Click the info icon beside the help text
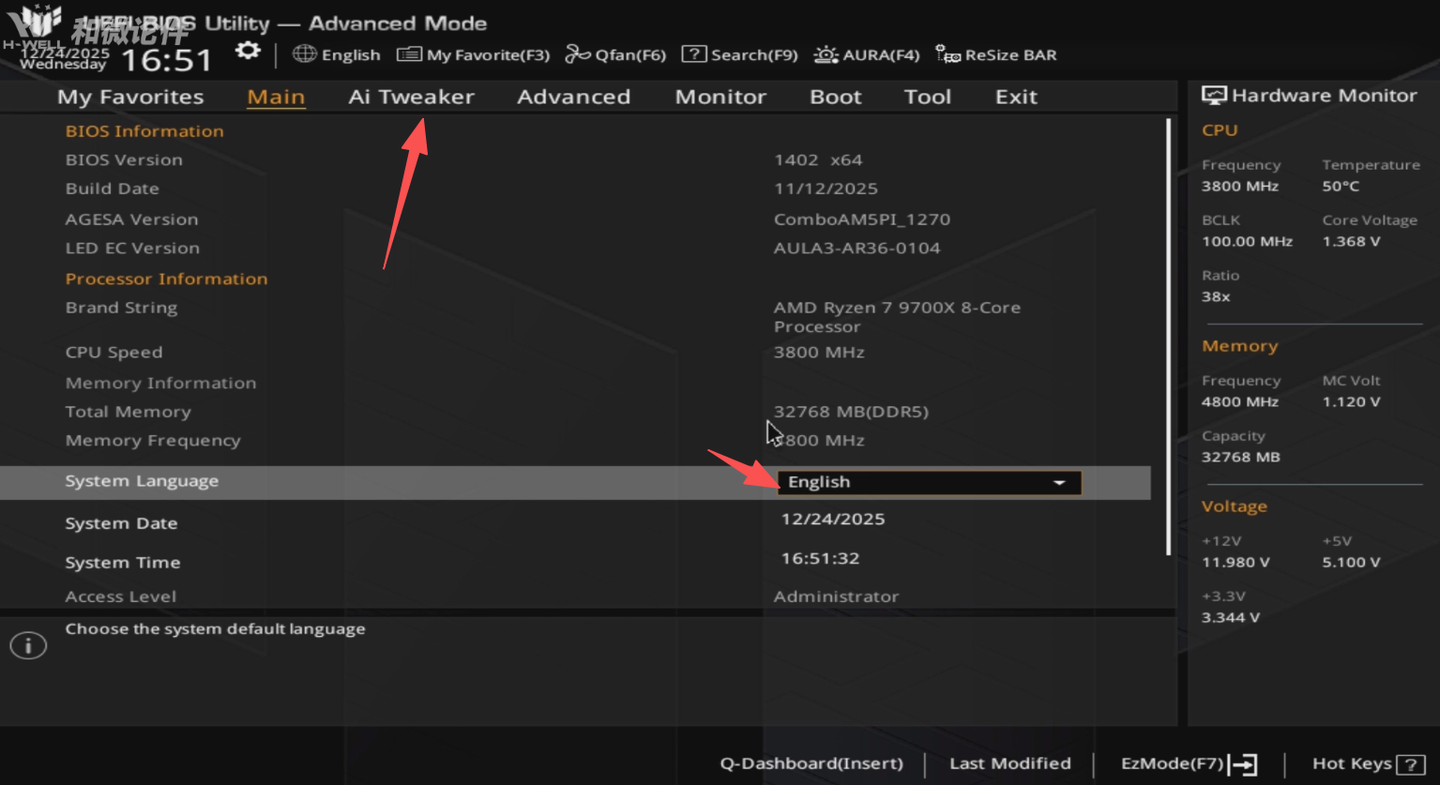1440x785 pixels. [x=28, y=646]
